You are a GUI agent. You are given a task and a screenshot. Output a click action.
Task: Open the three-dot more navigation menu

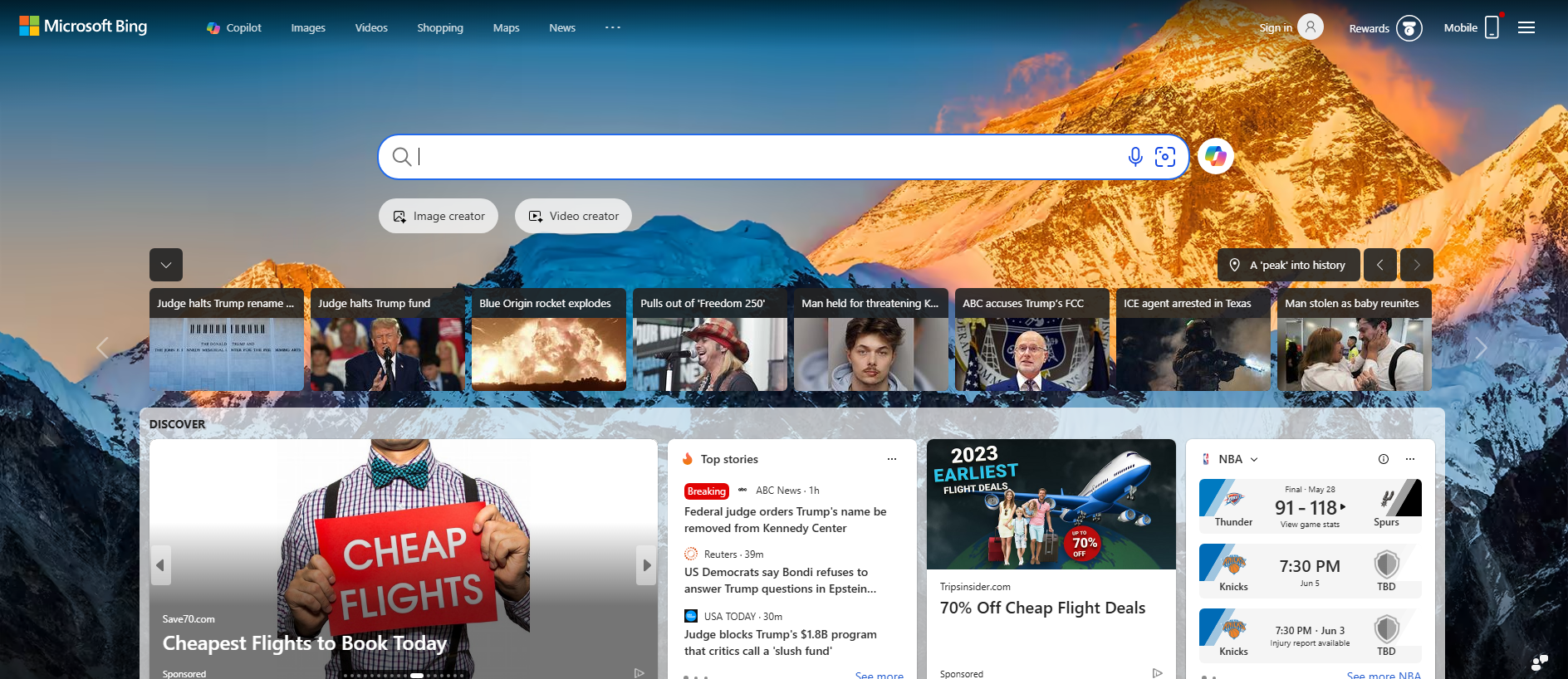pyautogui.click(x=613, y=27)
